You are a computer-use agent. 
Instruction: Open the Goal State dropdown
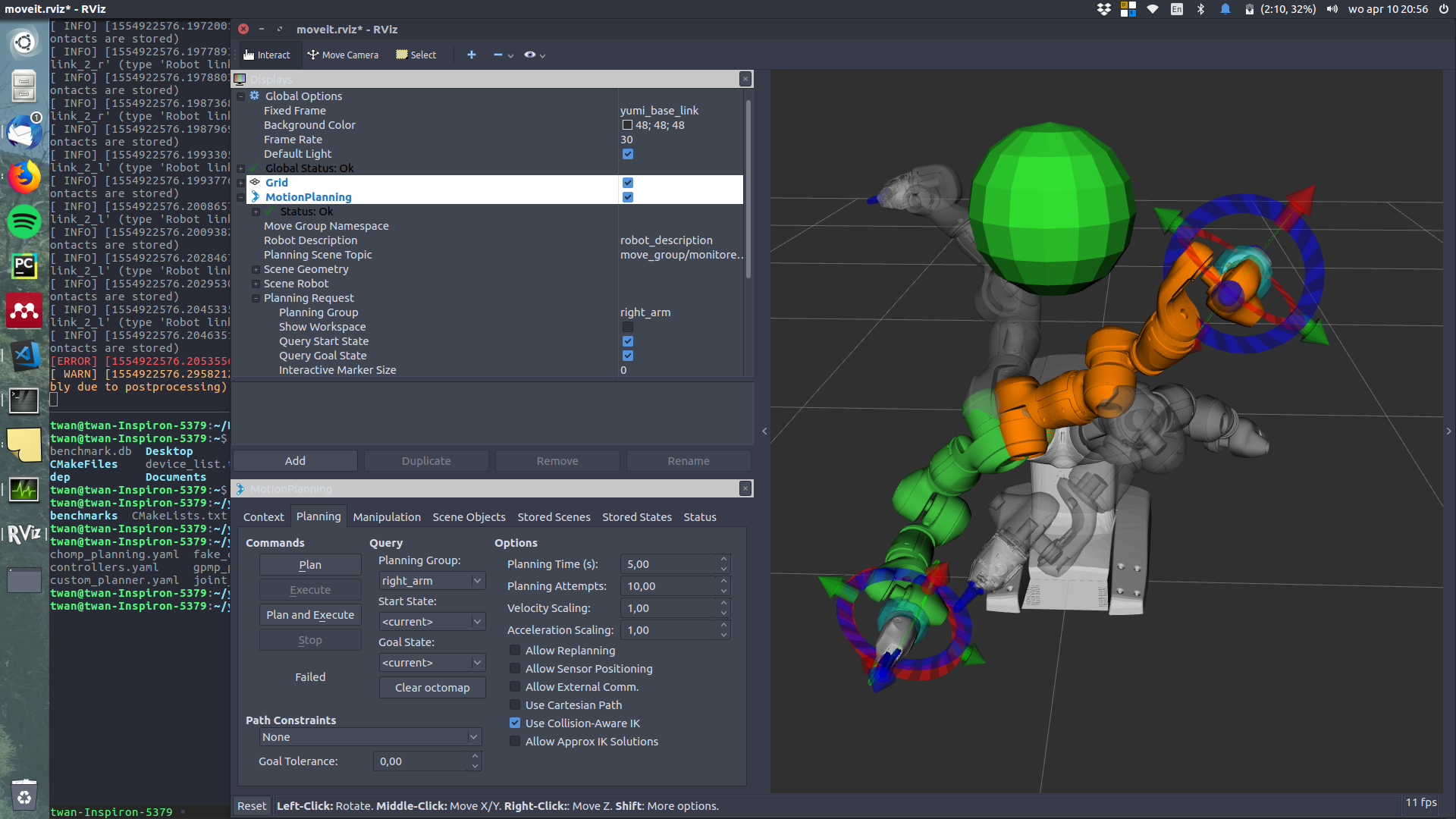[431, 663]
